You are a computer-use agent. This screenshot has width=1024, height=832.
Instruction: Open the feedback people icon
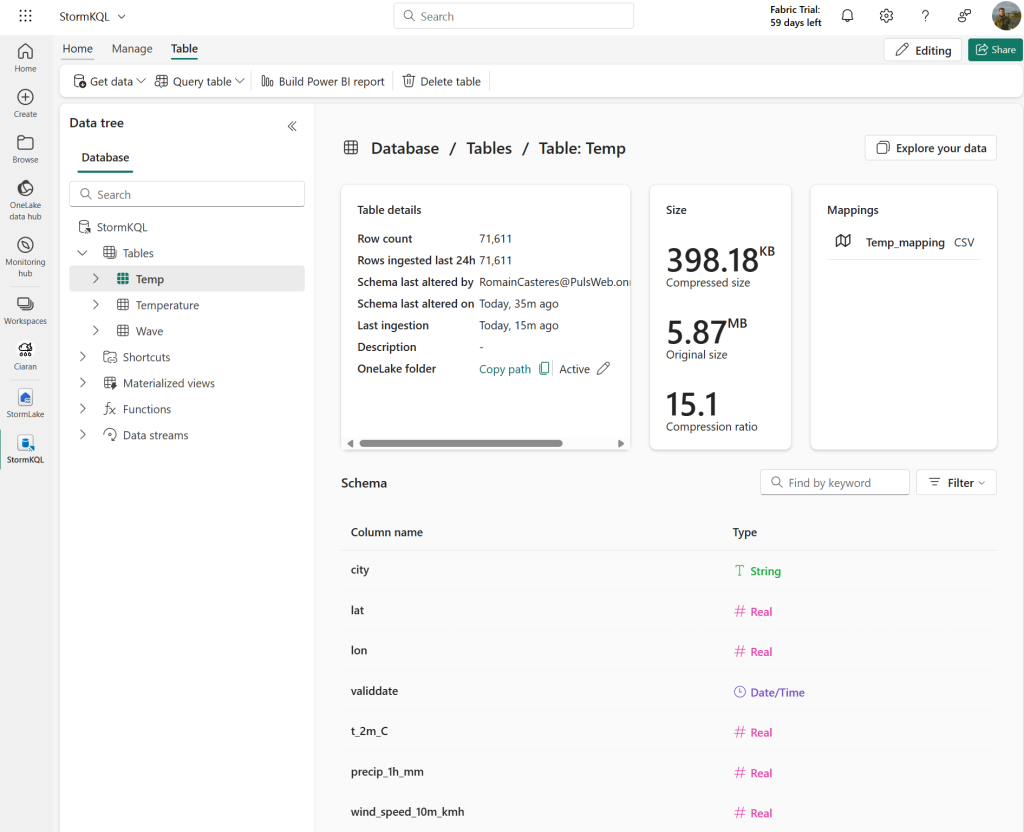pos(965,16)
